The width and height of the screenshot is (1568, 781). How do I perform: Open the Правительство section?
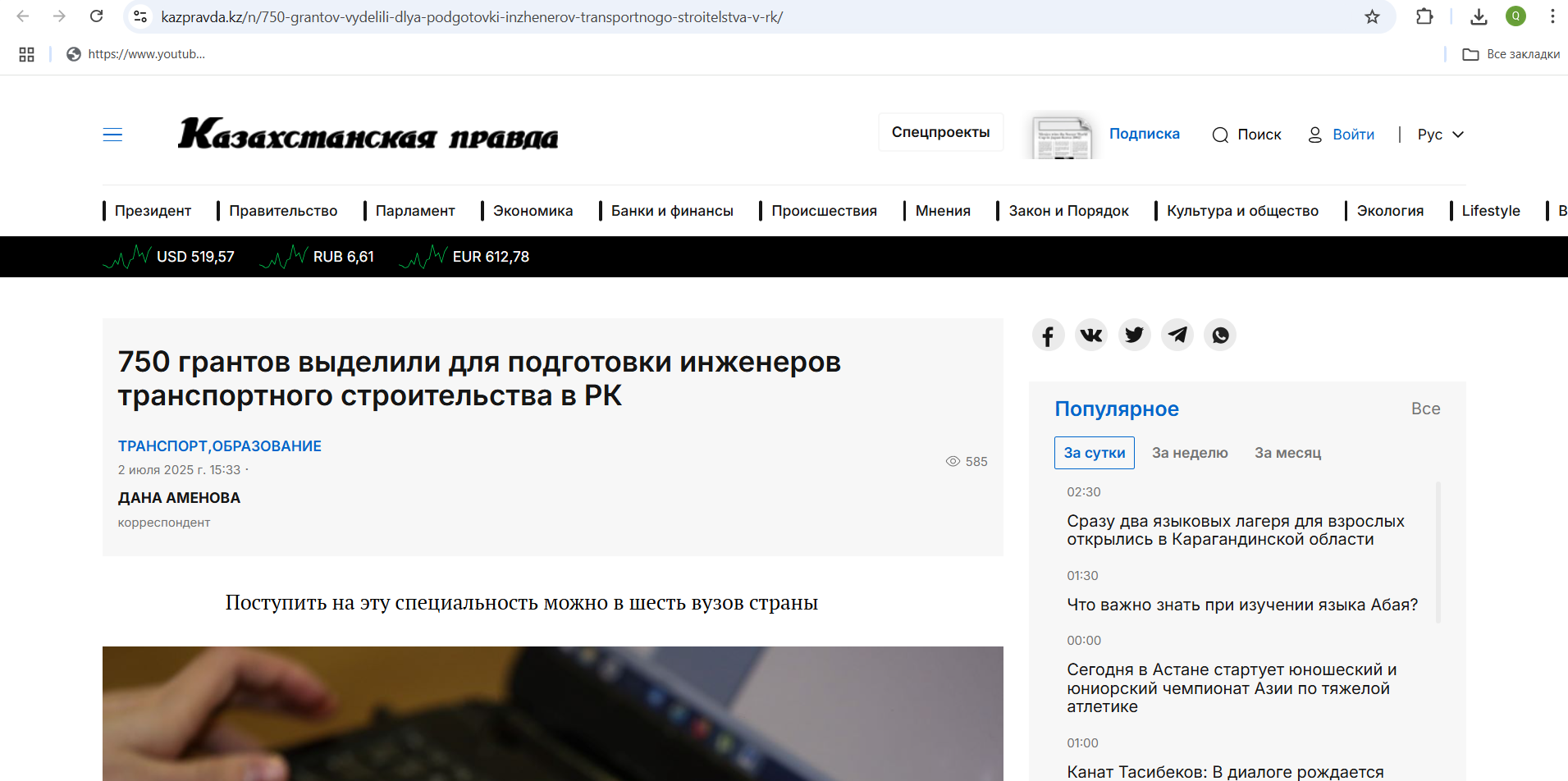pyautogui.click(x=283, y=211)
